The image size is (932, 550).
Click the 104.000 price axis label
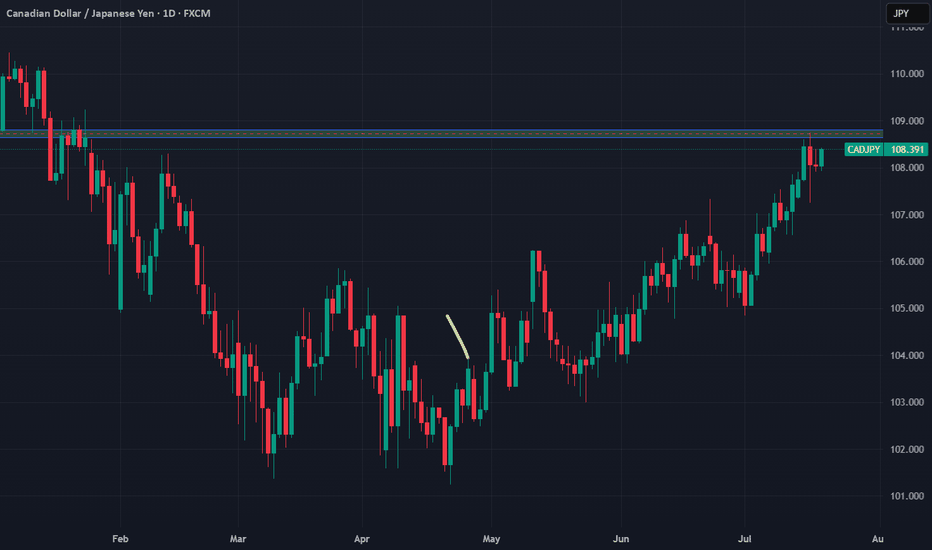(906, 356)
